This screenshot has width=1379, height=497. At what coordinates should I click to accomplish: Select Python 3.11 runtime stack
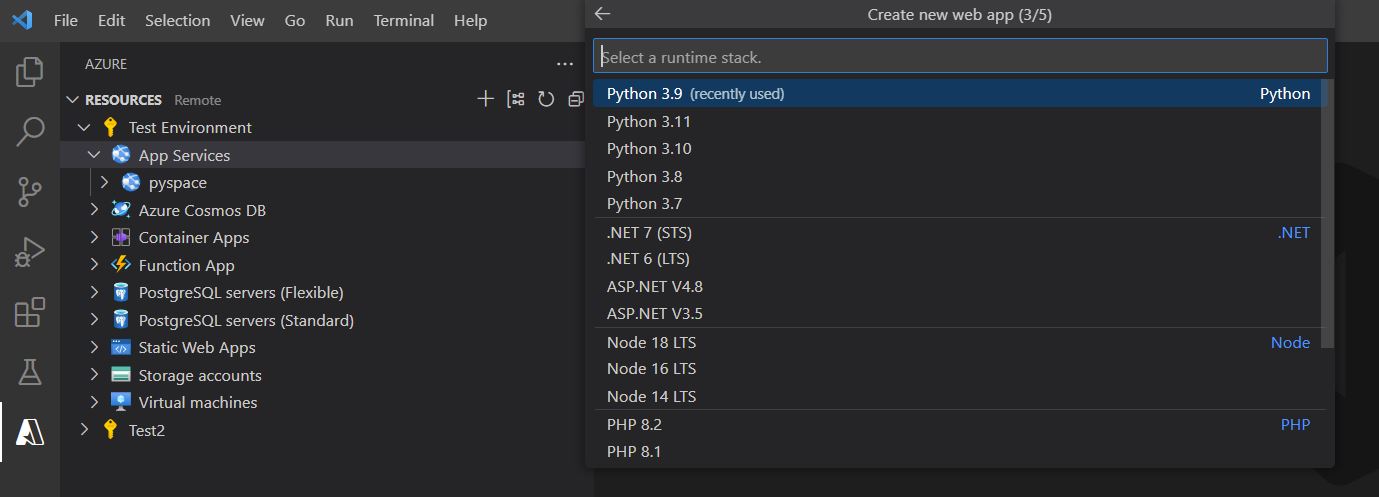point(649,122)
